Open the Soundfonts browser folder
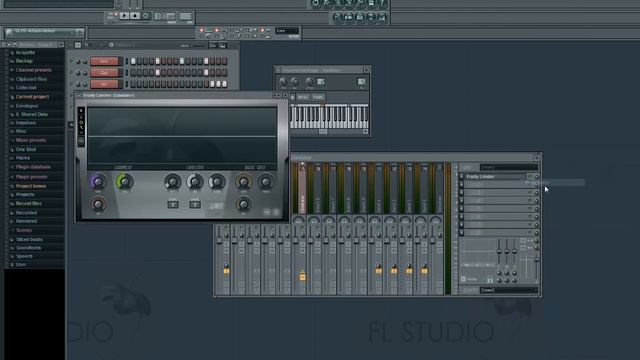 tap(28, 248)
